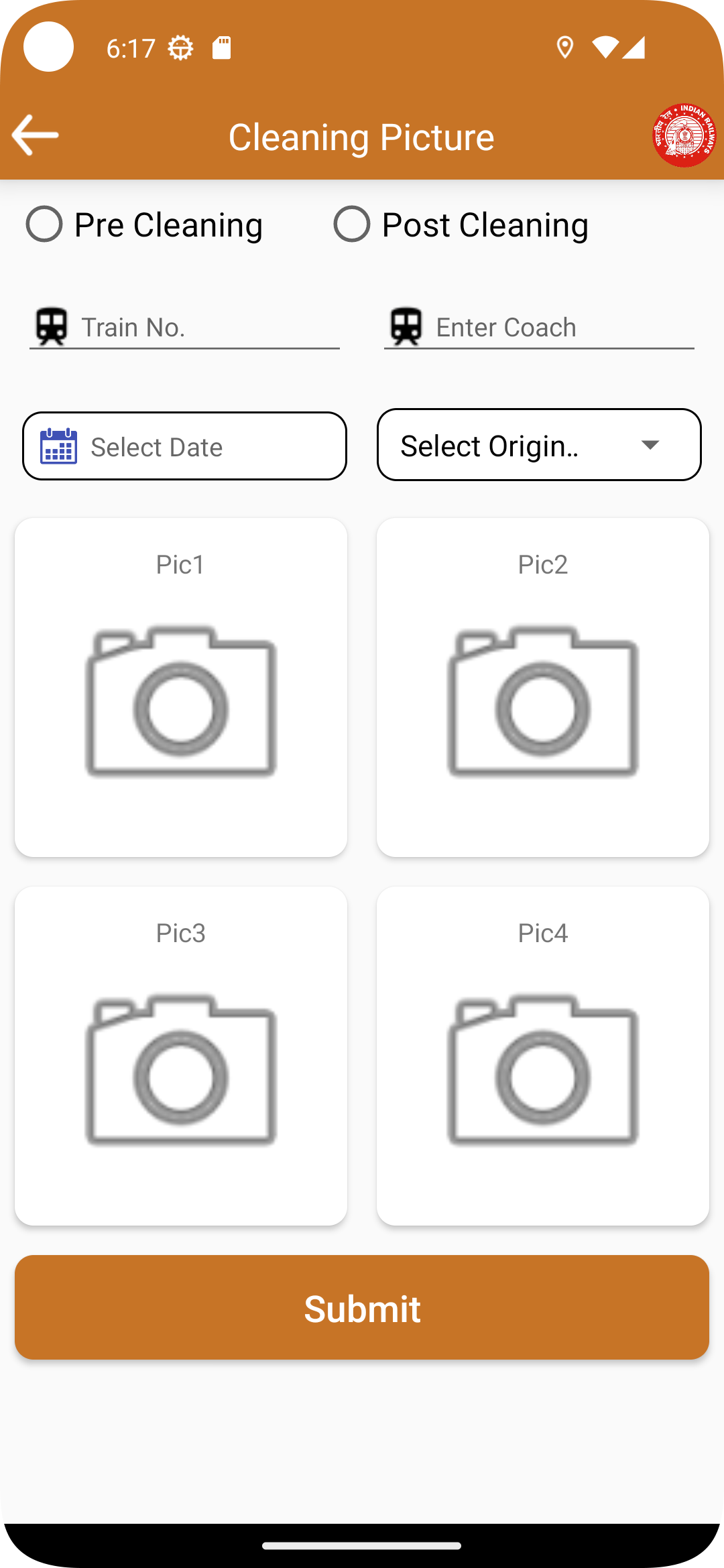Viewport: 724px width, 1568px height.
Task: Tap the Indian Railways logo
Action: 684,135
